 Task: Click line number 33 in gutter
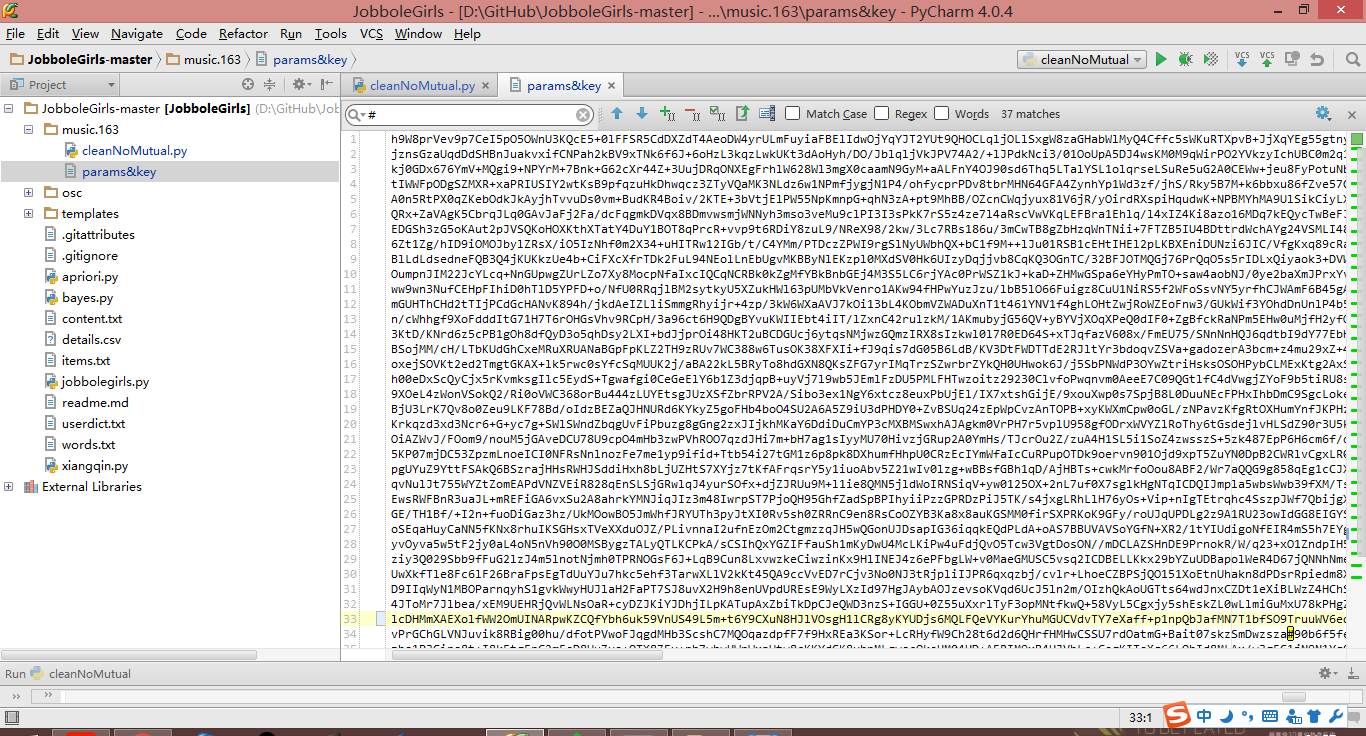point(350,619)
